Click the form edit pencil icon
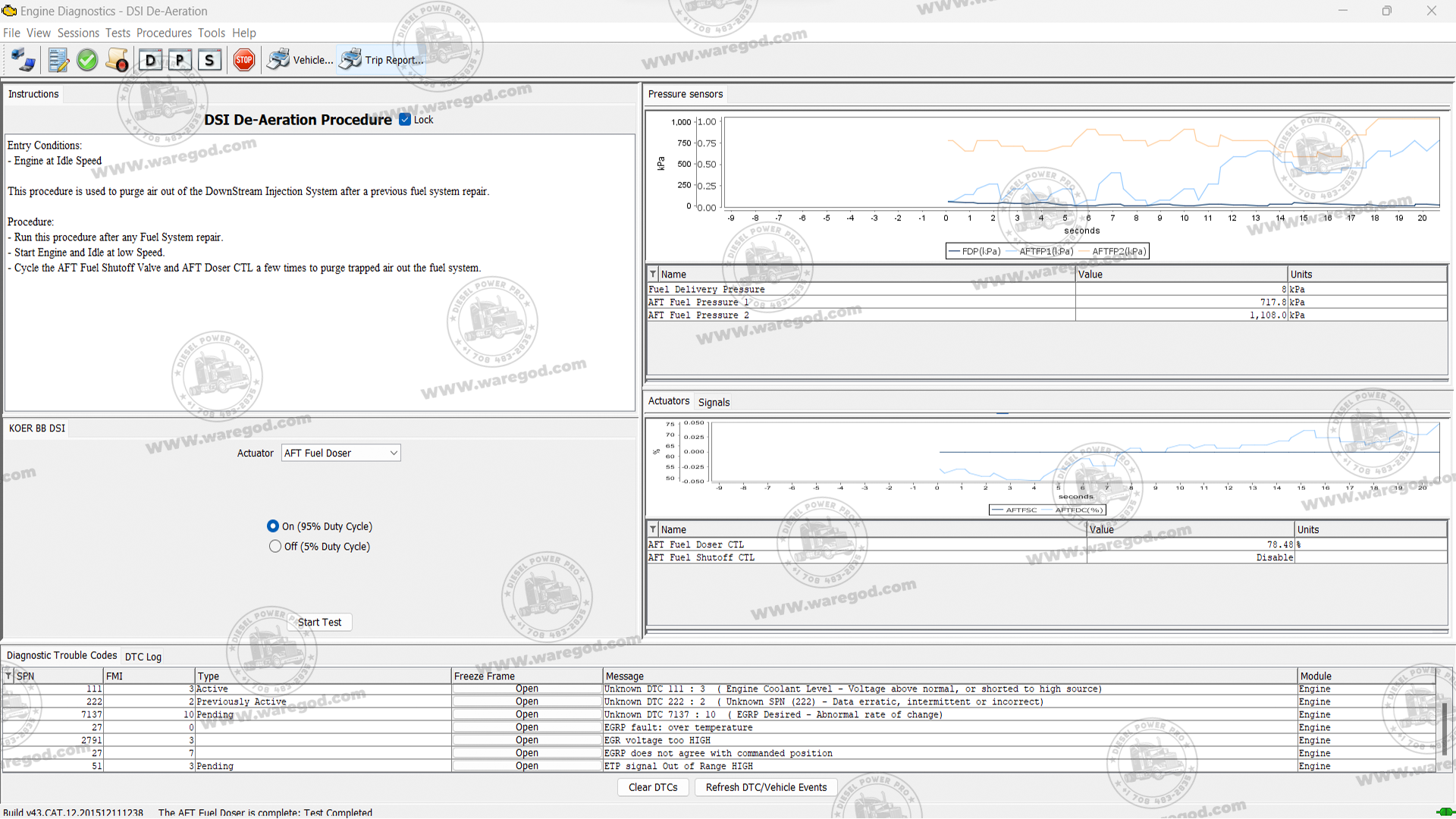This screenshot has width=1456, height=819. (x=58, y=60)
